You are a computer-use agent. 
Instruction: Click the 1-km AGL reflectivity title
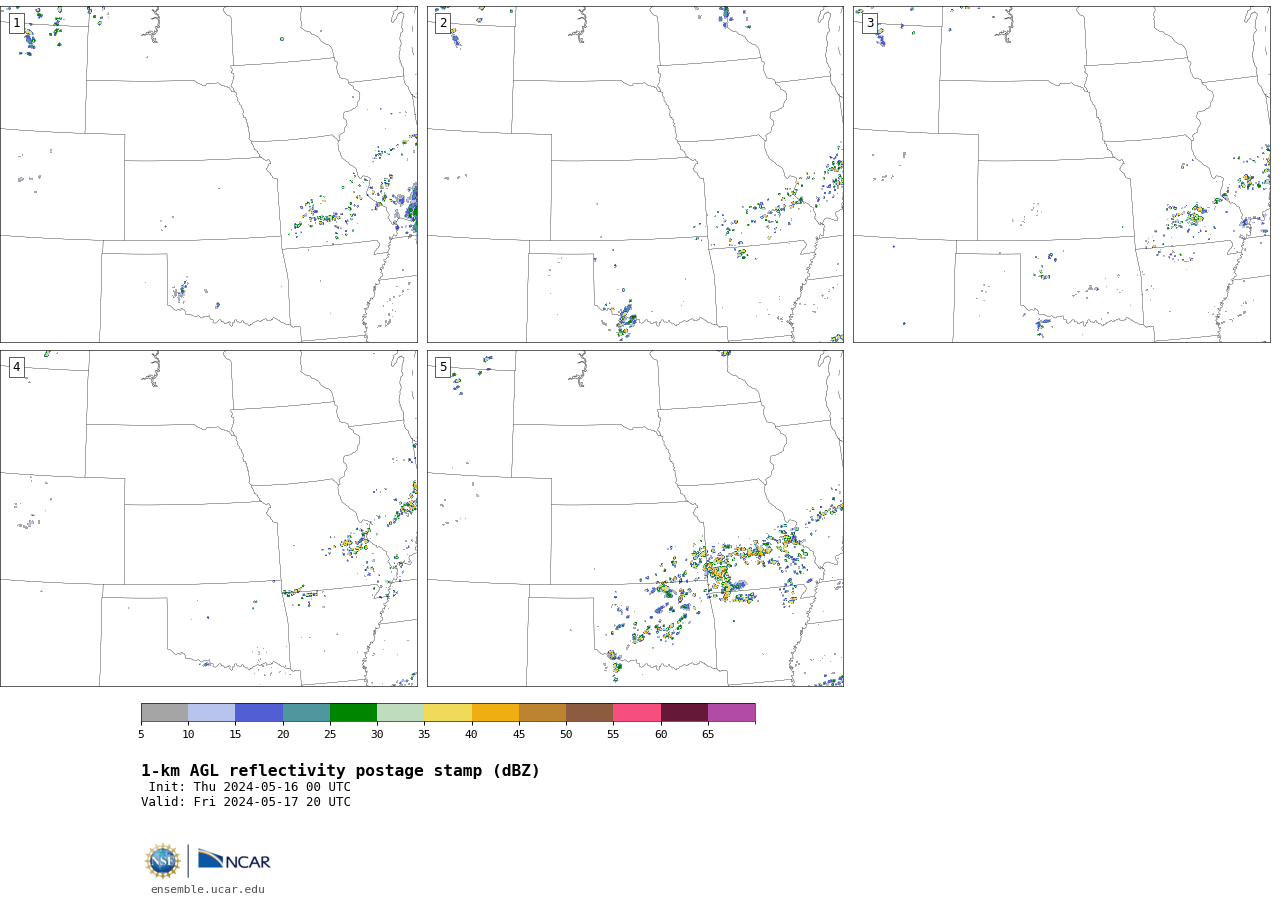[x=340, y=771]
